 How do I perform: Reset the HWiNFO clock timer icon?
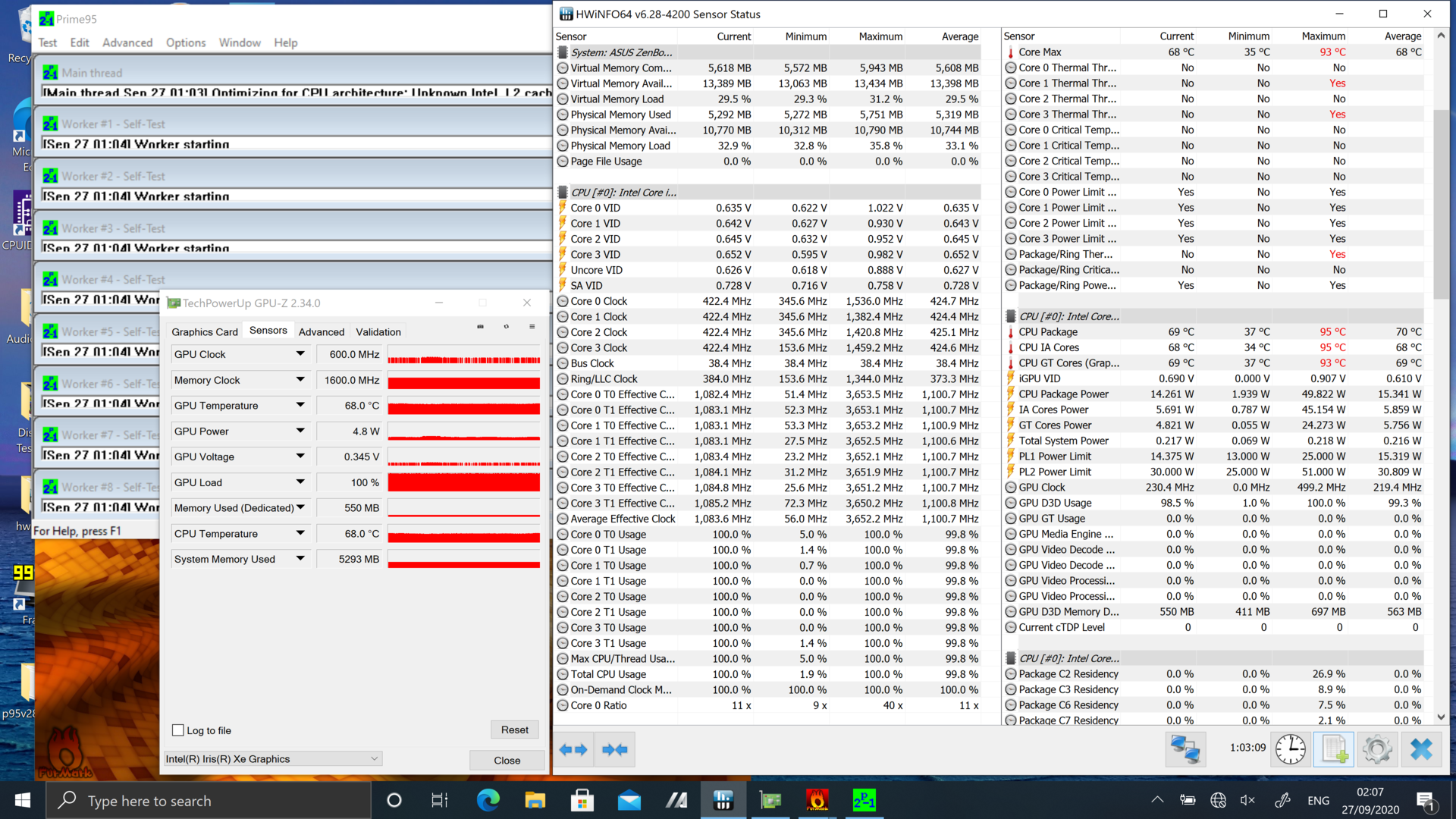click(x=1290, y=749)
